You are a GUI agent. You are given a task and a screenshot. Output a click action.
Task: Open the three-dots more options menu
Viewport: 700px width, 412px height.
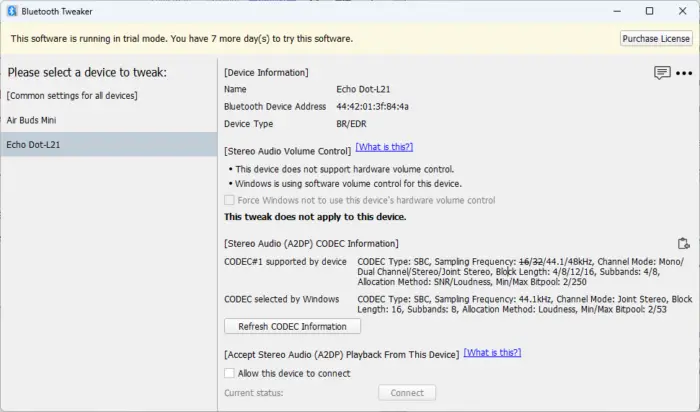point(684,73)
